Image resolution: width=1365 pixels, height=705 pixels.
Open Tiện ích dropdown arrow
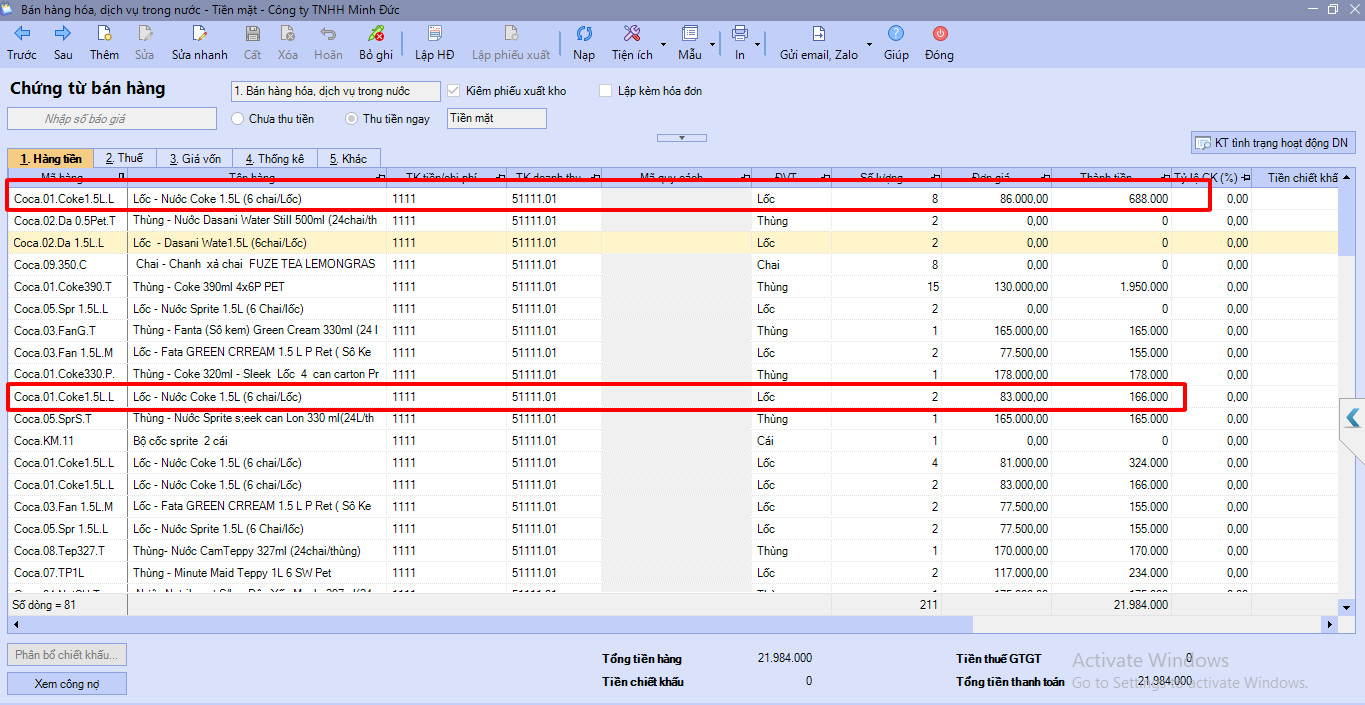click(x=664, y=45)
